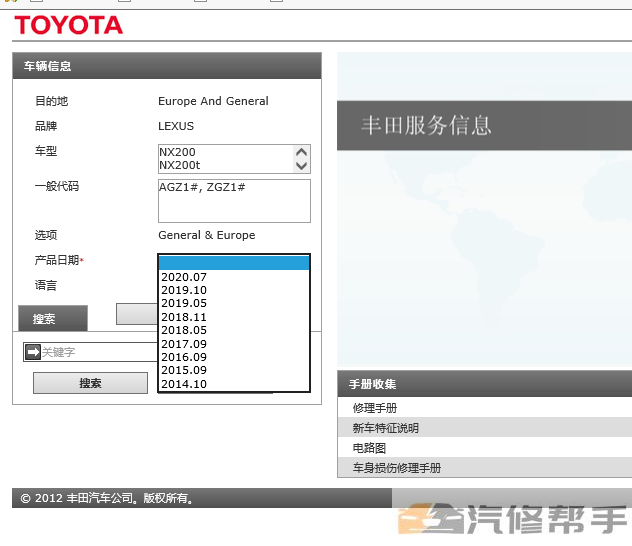Click the keyword search arrow icon
Image resolution: width=632 pixels, height=546 pixels.
pyautogui.click(x=33, y=352)
